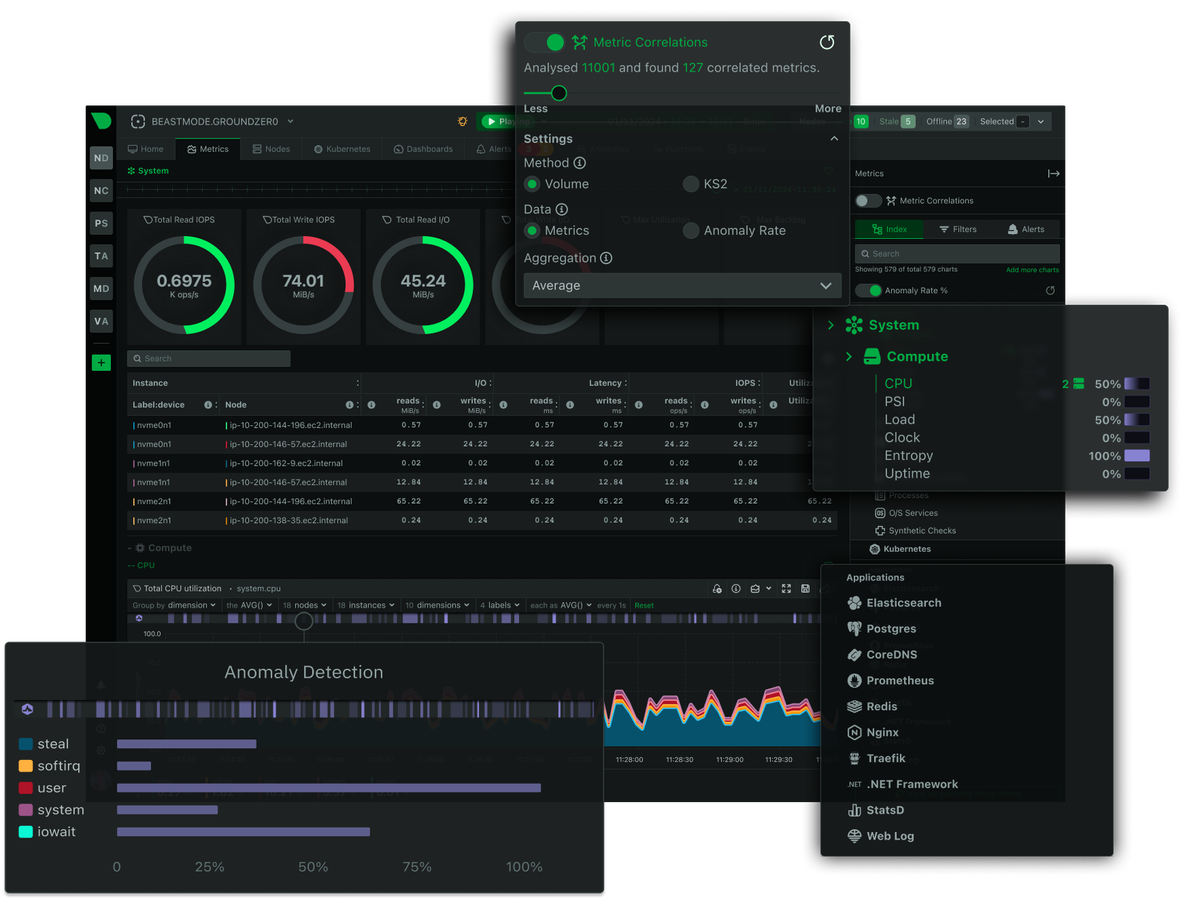Click the Method info icon
Screen dimensions: 1200x909
[x=580, y=163]
